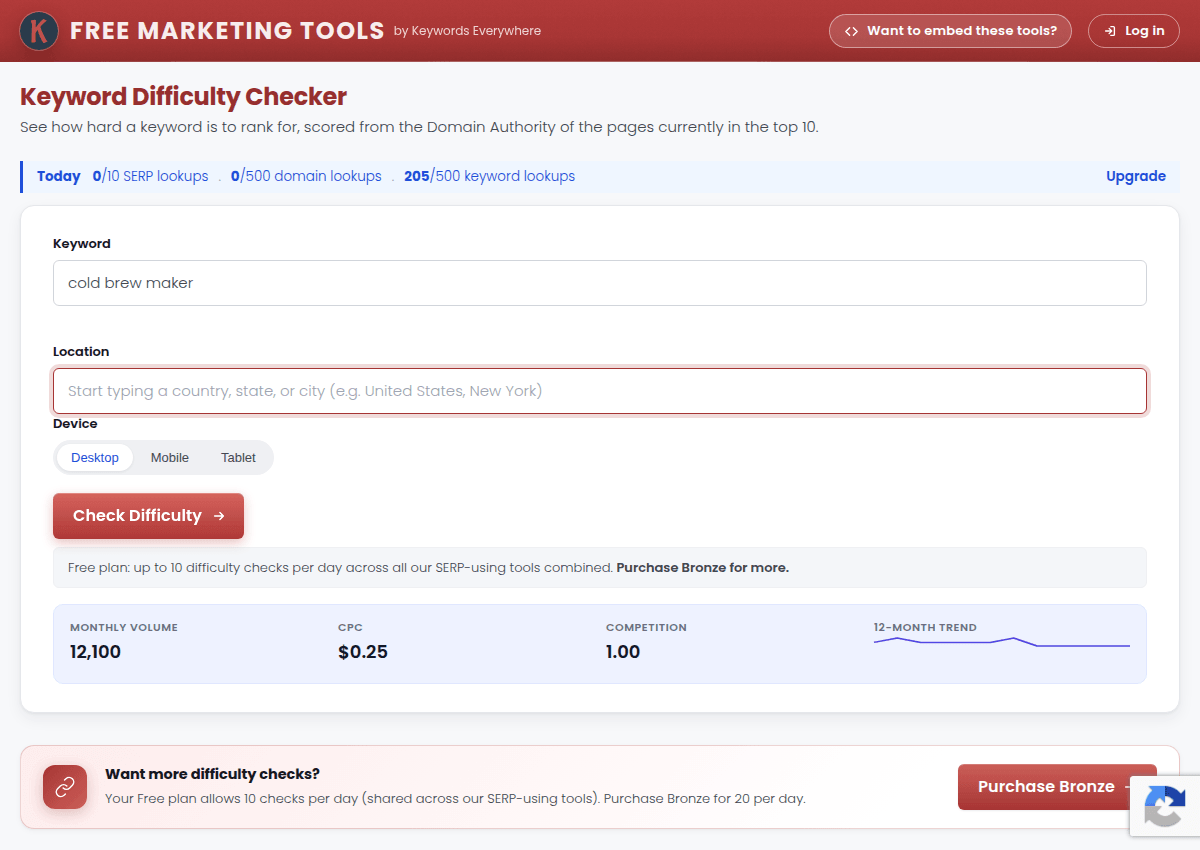Click the Upgrade link
The image size is (1200, 850).
pyautogui.click(x=1136, y=176)
